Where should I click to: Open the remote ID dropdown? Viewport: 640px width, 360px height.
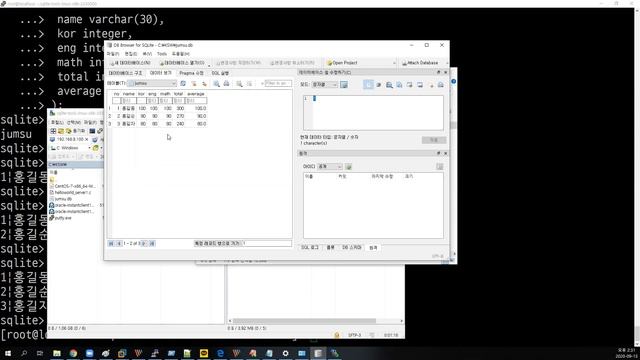click(x=330, y=167)
